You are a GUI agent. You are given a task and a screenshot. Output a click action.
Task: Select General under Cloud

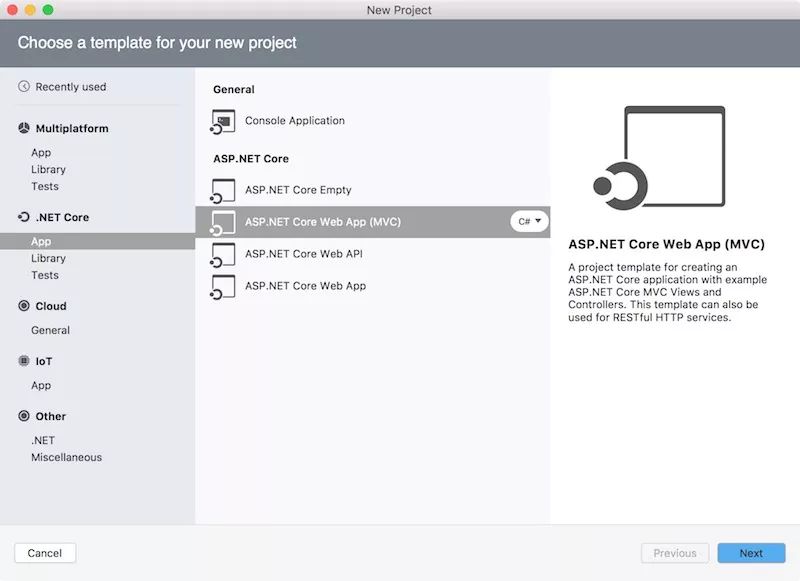50,330
